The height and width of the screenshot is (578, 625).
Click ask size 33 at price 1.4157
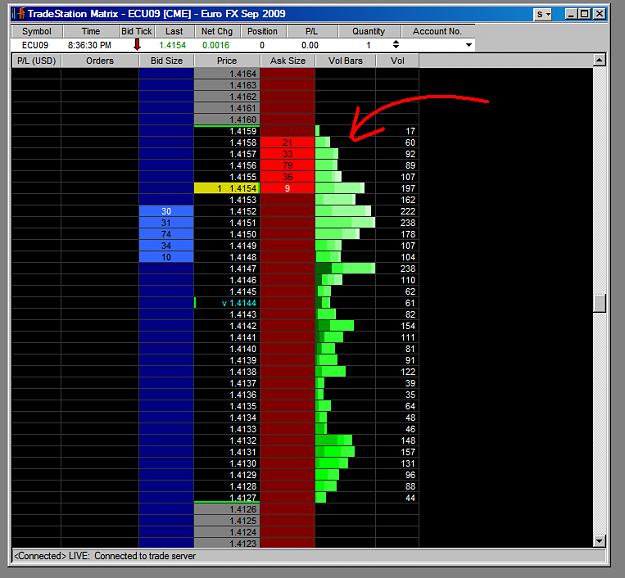287,154
